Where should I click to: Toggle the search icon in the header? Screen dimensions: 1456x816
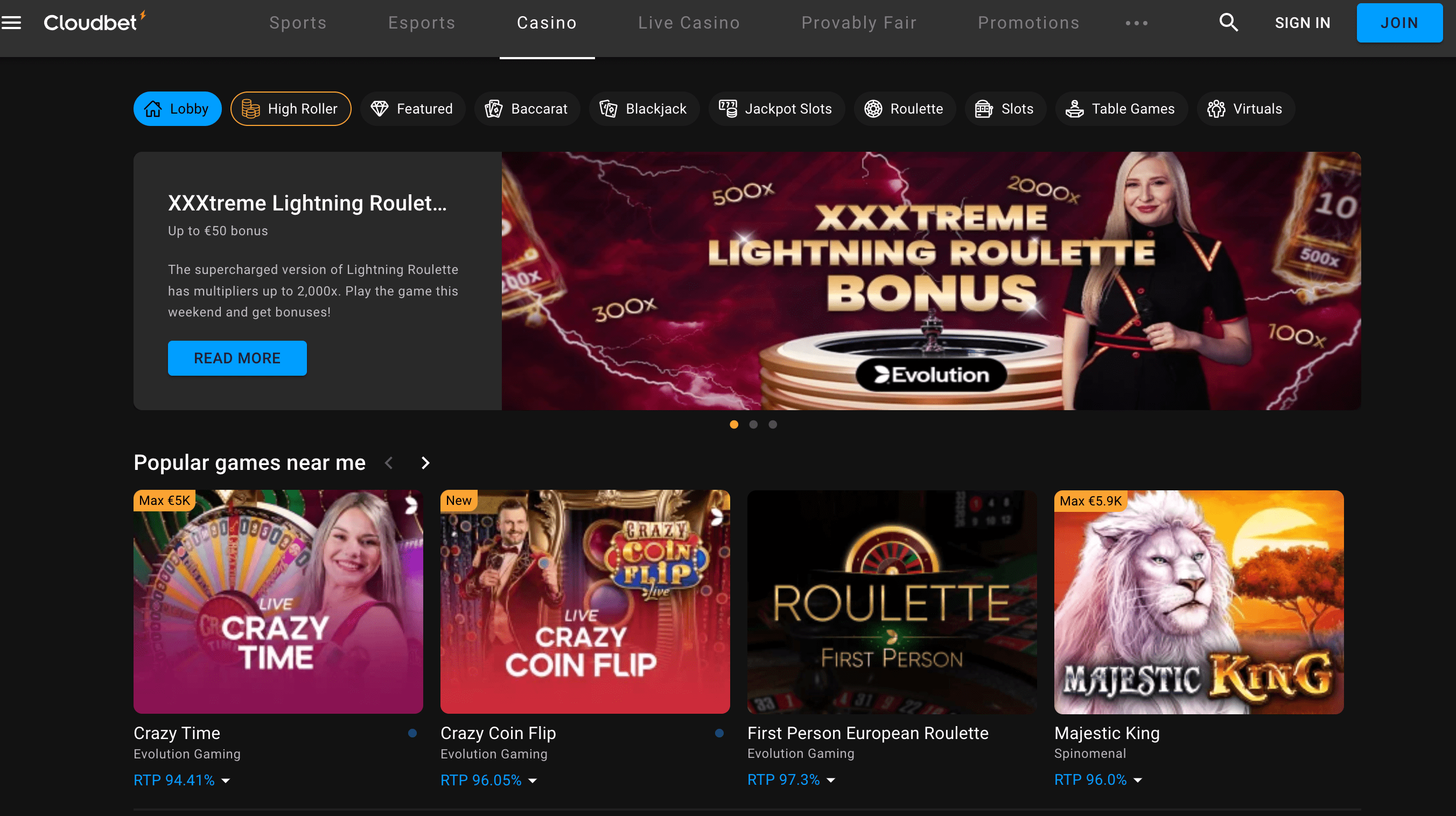[1228, 22]
